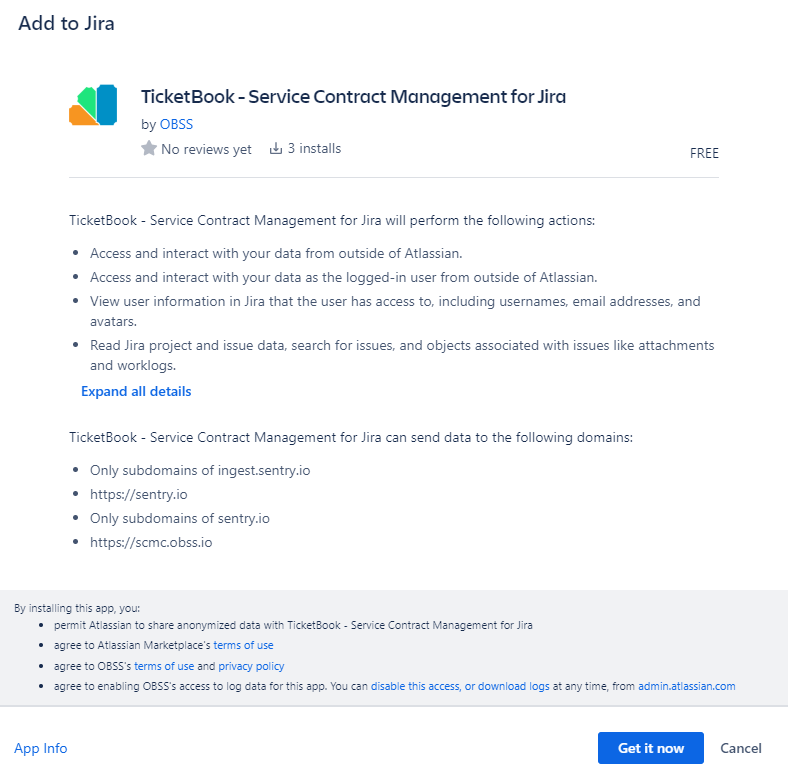The height and width of the screenshot is (777, 788).
Task: Click the FREE price label
Action: click(x=704, y=153)
